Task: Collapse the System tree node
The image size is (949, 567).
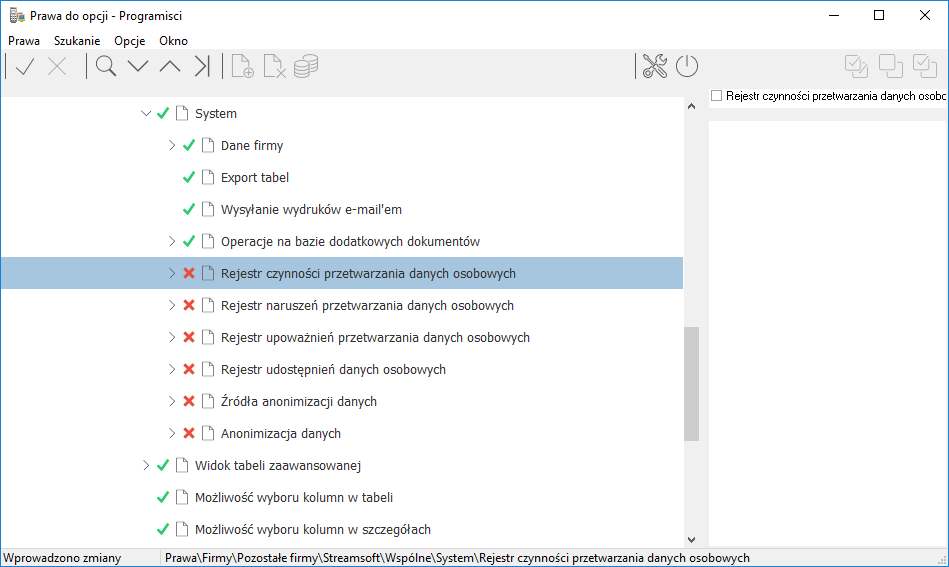Action: tap(146, 113)
